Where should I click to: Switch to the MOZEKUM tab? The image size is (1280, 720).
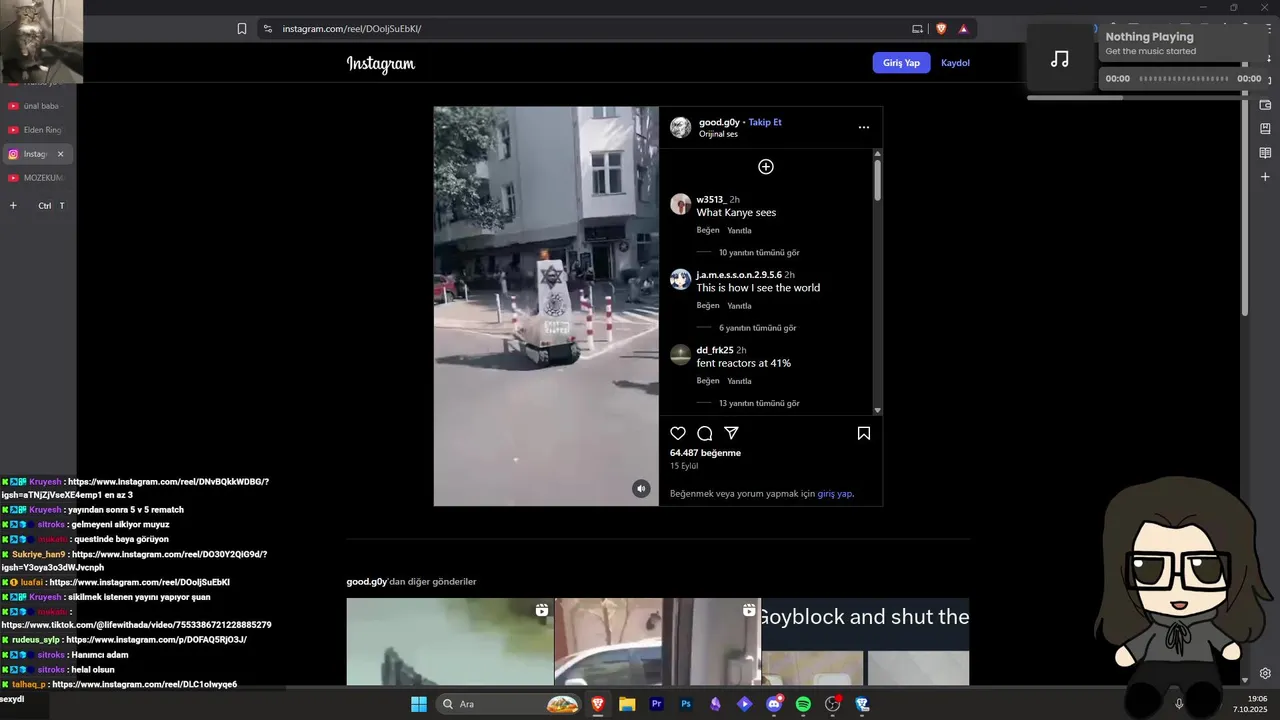(x=36, y=178)
